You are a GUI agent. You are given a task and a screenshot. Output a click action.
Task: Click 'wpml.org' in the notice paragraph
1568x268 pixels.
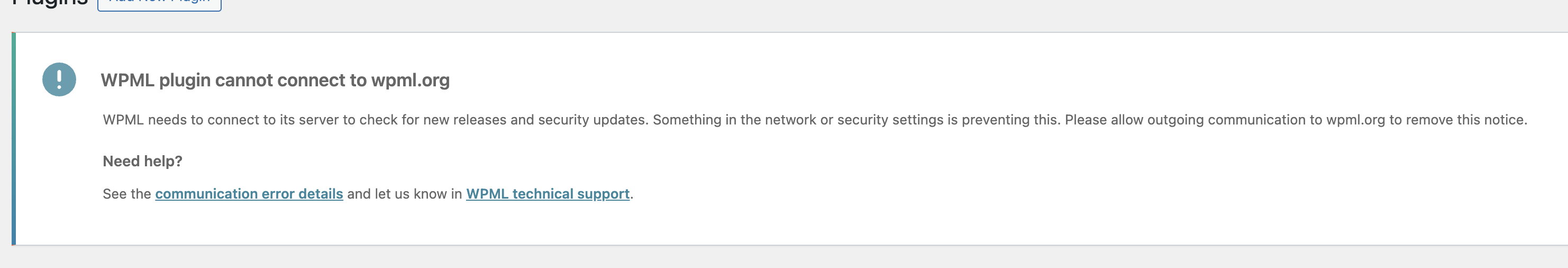(x=1355, y=120)
